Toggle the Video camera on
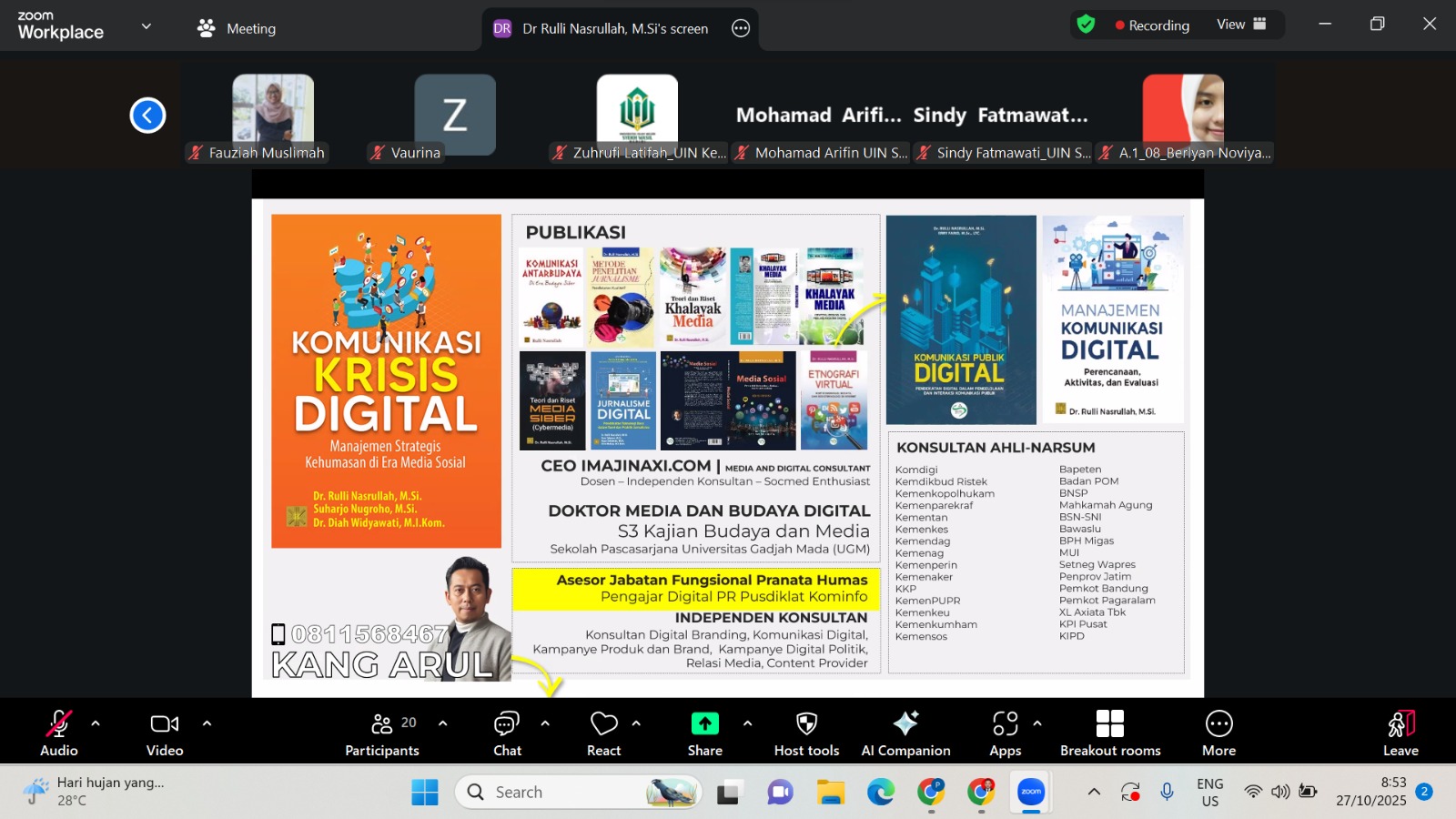This screenshot has height=819, width=1456. pos(165,733)
